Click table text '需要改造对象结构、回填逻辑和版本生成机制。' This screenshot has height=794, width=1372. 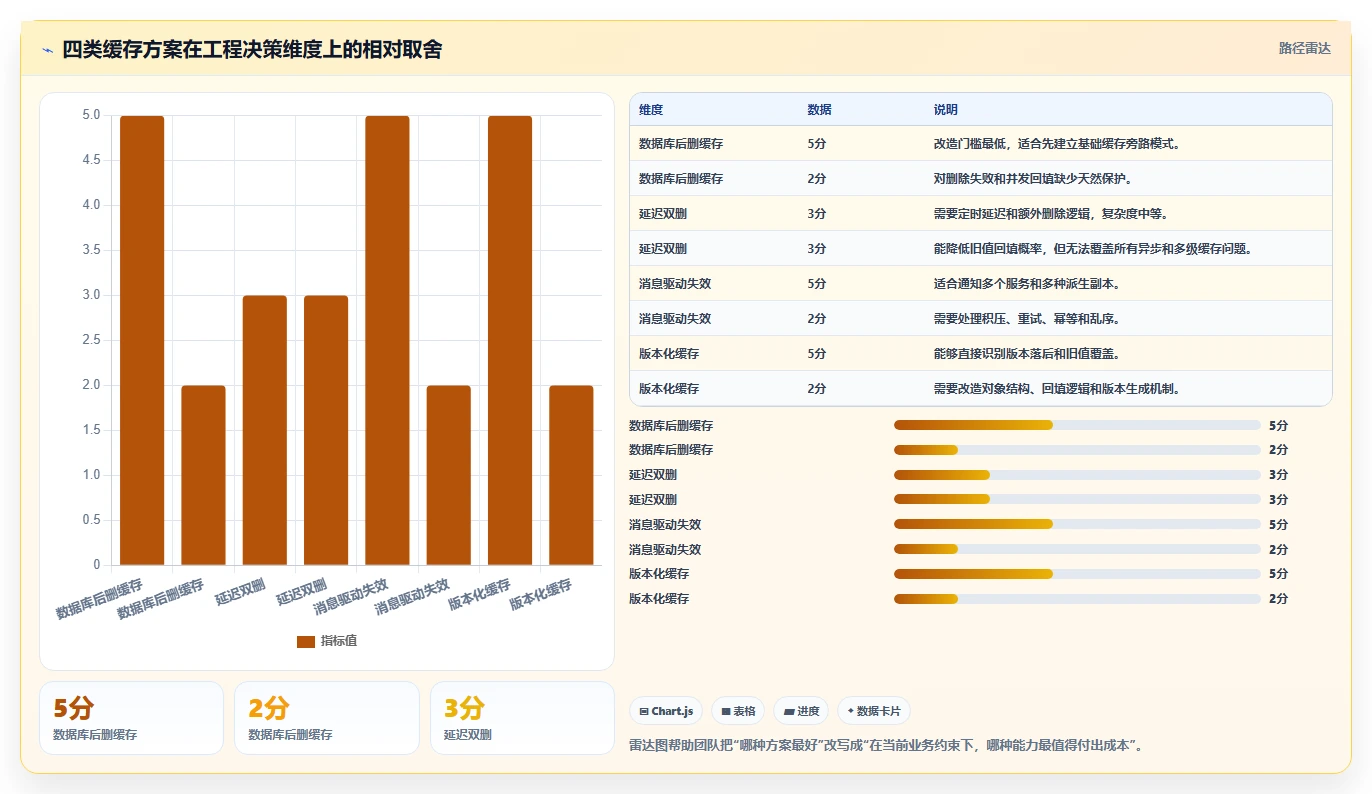point(1057,389)
